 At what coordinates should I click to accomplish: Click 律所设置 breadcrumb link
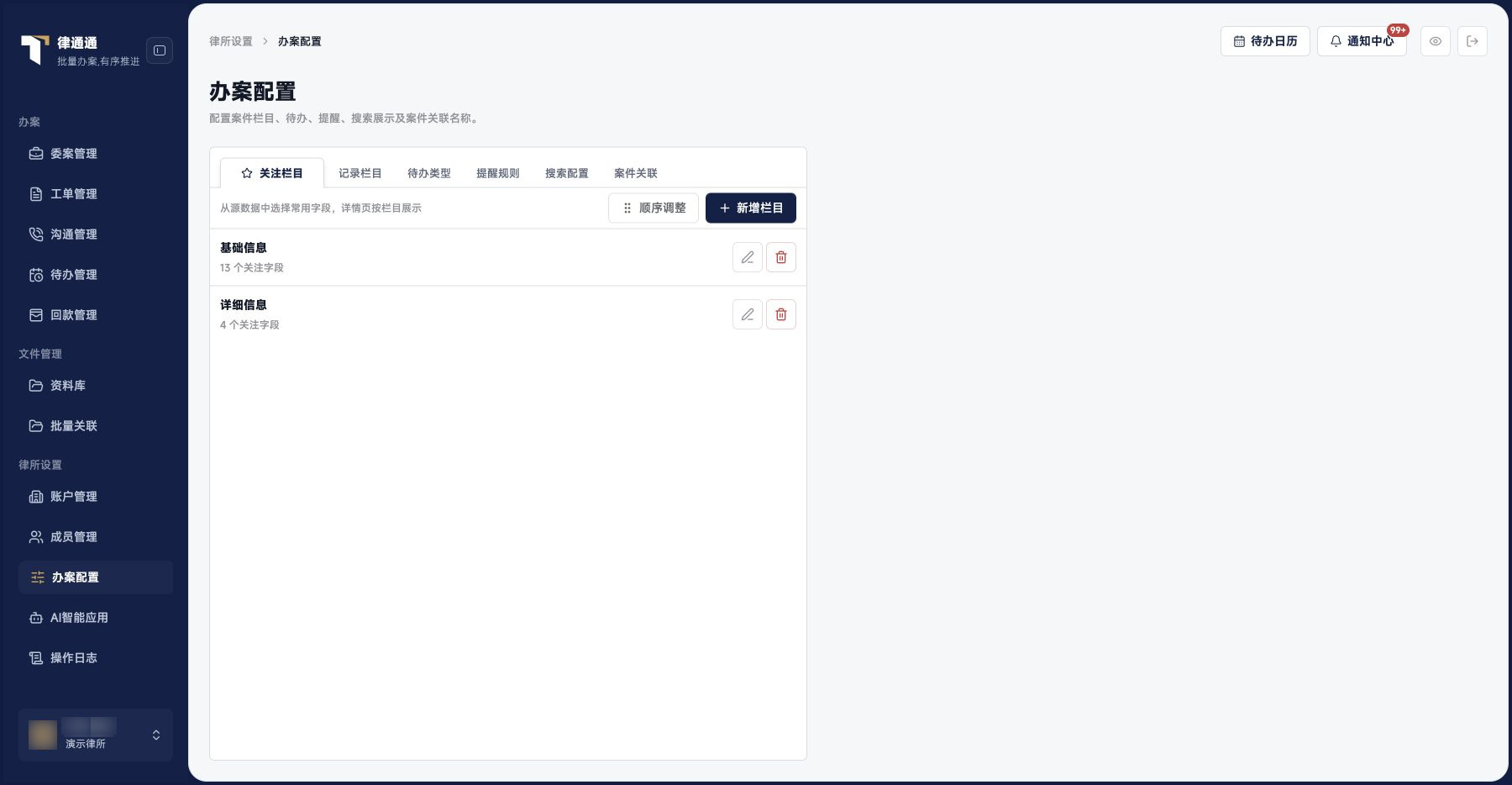click(231, 41)
